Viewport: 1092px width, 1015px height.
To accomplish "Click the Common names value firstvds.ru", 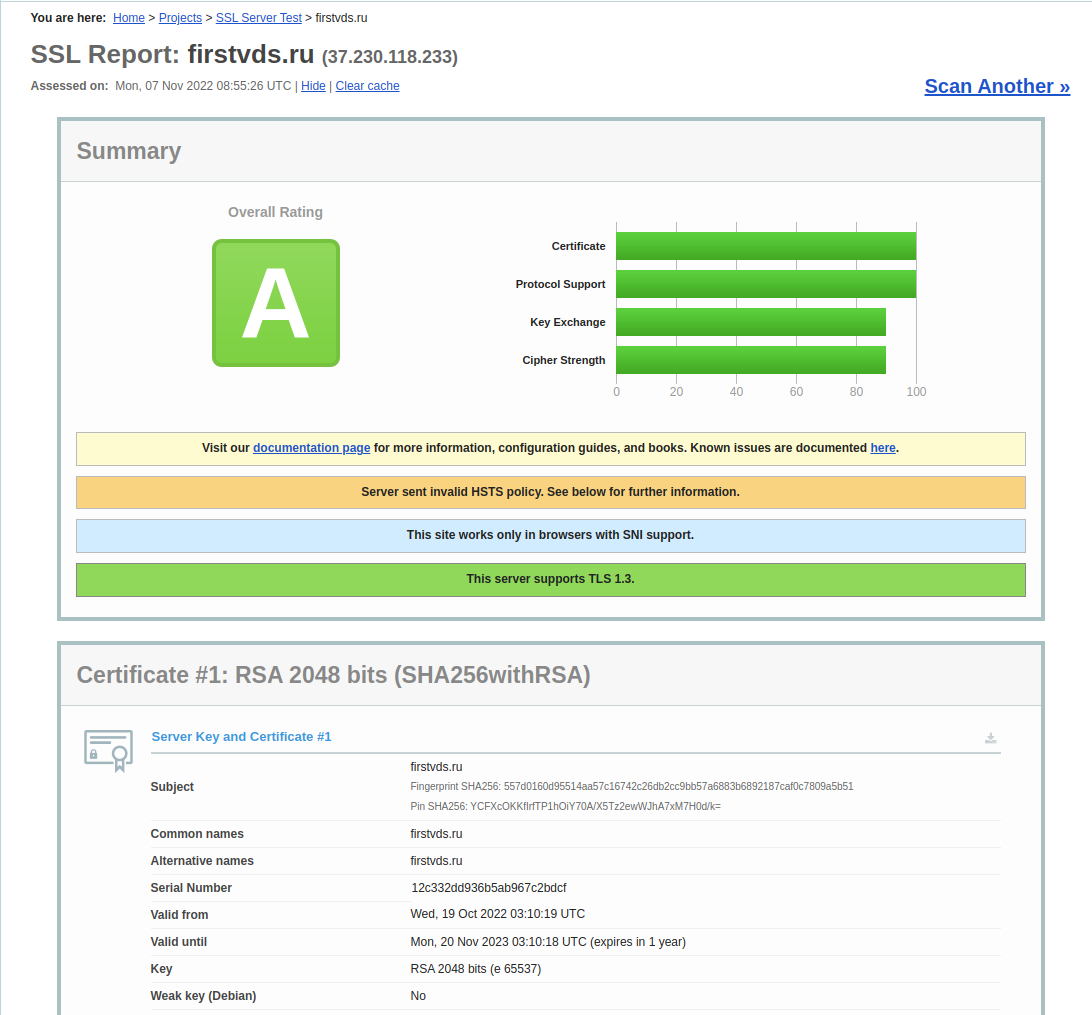I will [x=436, y=834].
